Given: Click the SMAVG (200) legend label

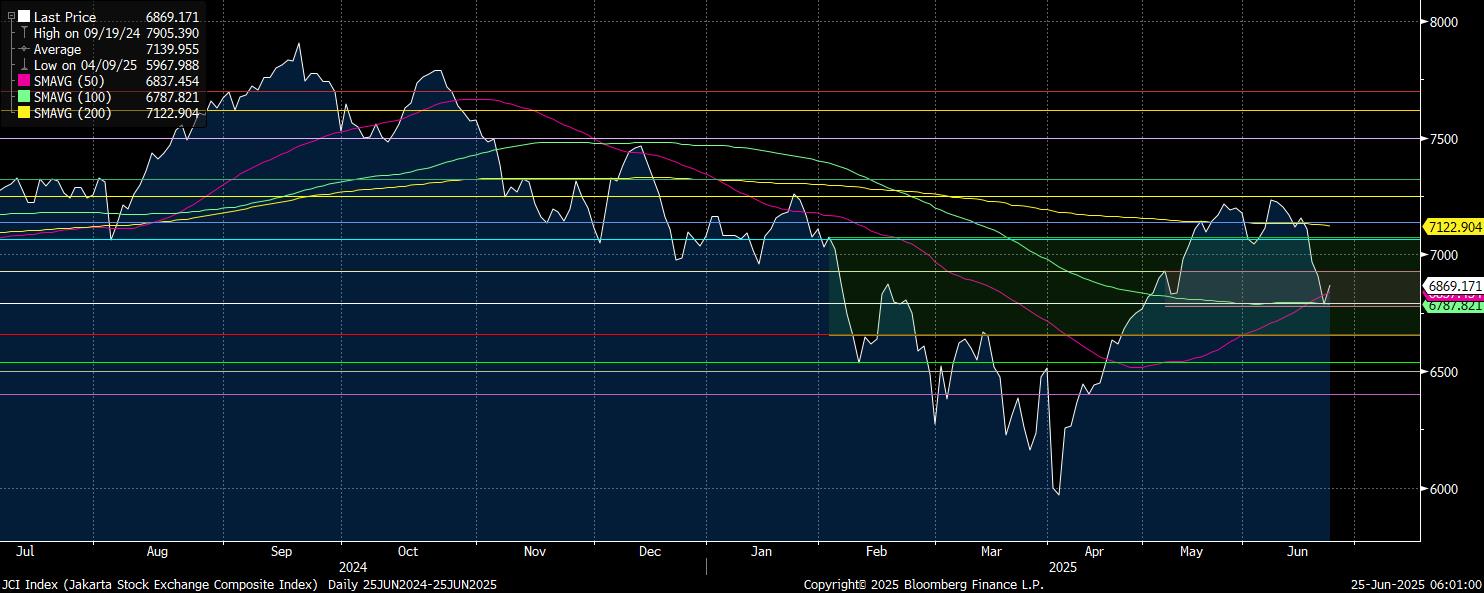Looking at the screenshot, I should 72,113.
